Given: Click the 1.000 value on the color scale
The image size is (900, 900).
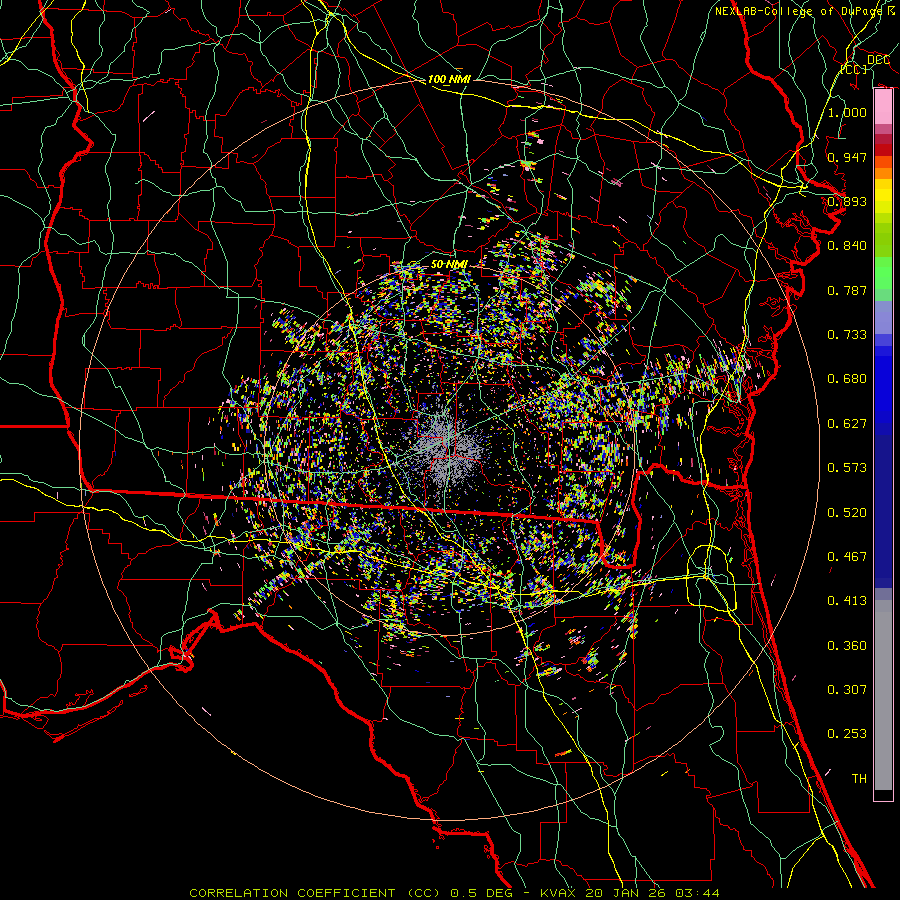Looking at the screenshot, I should (847, 112).
